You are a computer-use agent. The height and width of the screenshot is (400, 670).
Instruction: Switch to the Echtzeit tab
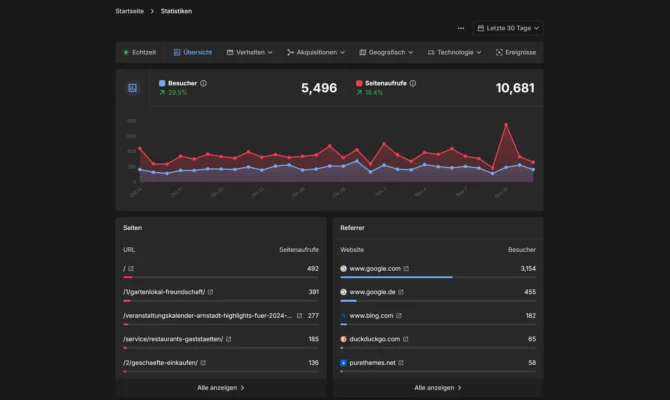139,52
